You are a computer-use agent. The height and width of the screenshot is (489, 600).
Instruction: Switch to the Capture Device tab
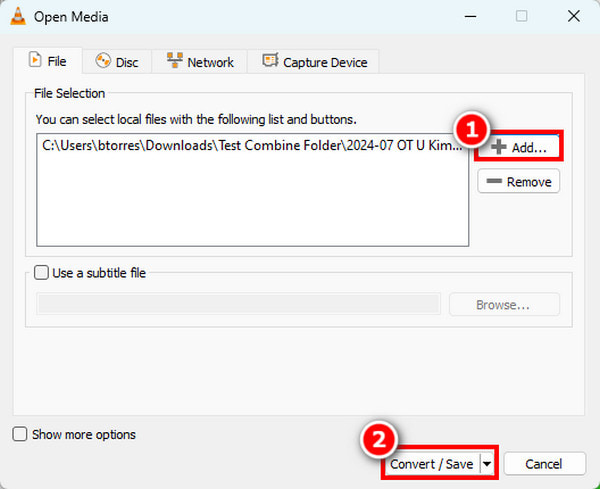tap(313, 62)
